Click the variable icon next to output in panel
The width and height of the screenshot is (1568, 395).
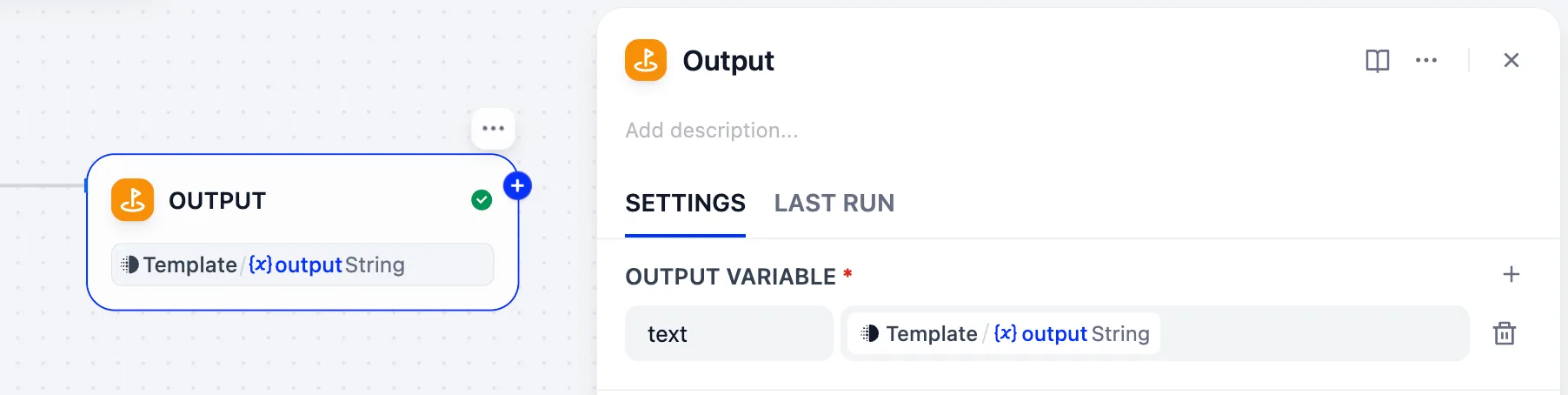(1006, 333)
